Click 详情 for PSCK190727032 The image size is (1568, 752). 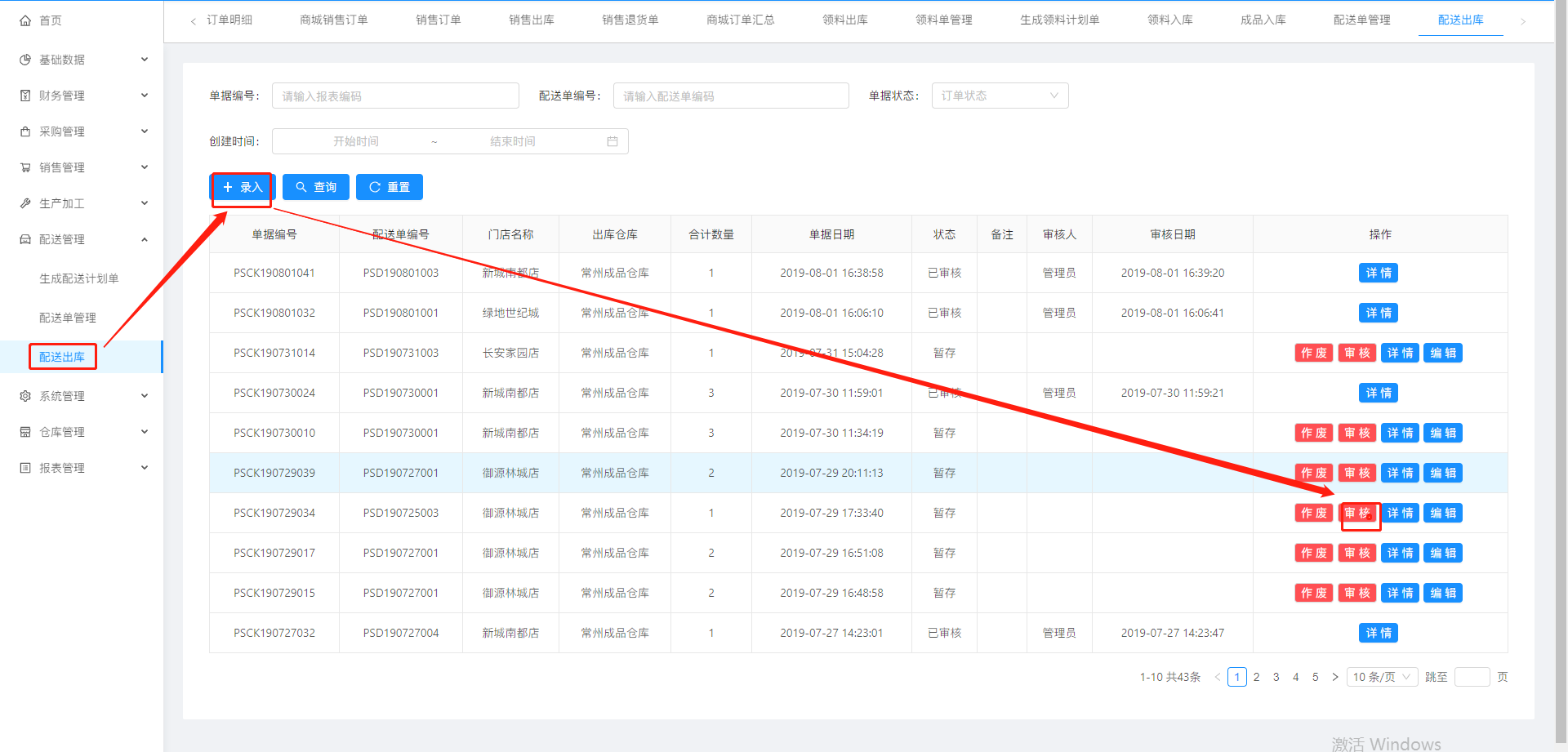[x=1379, y=633]
